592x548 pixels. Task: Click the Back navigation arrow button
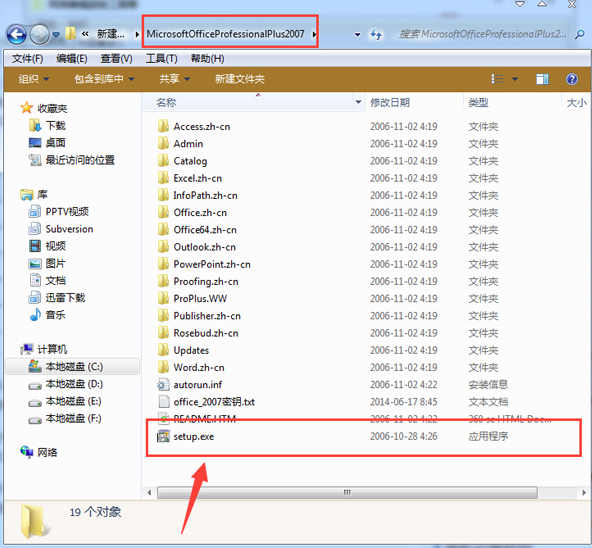17,35
